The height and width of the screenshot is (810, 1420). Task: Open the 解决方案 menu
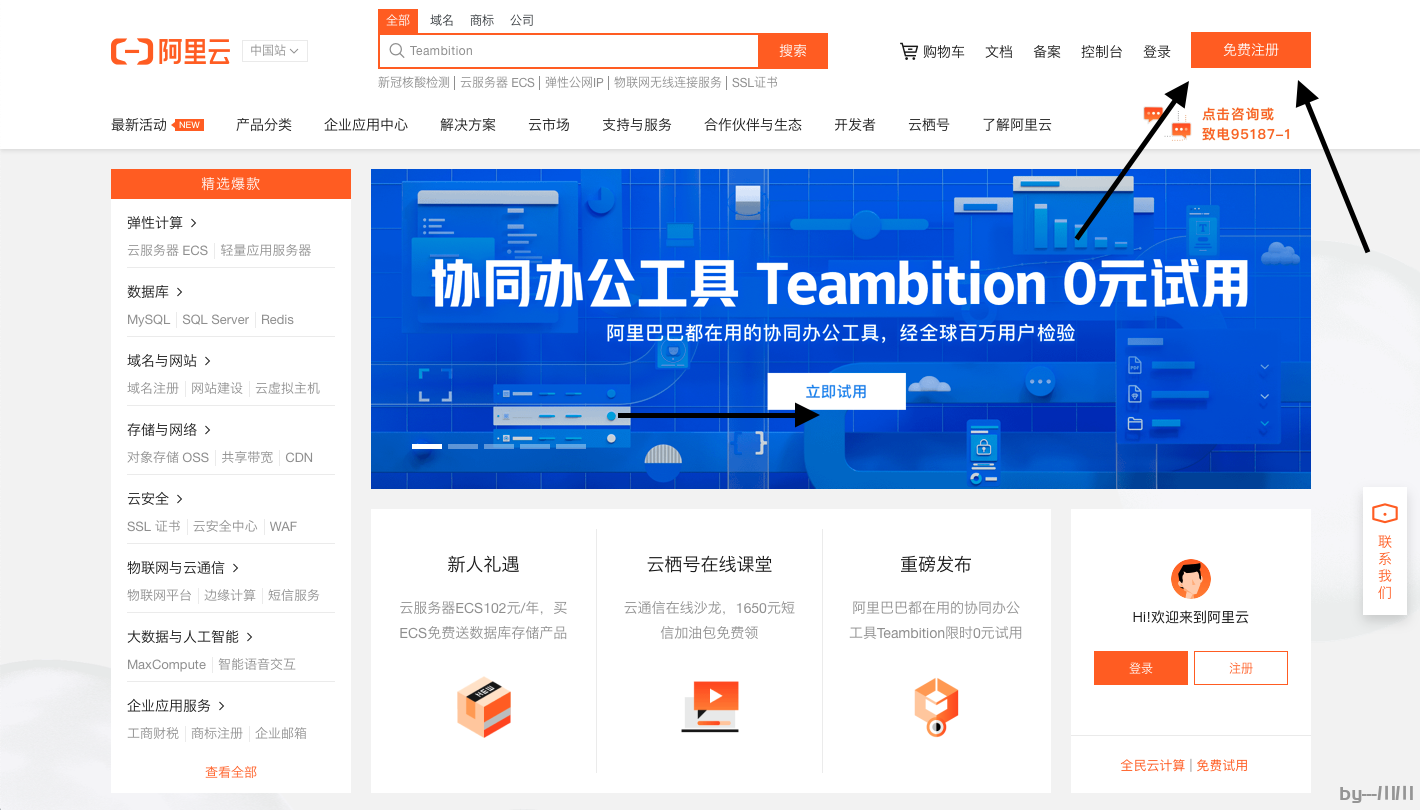468,125
